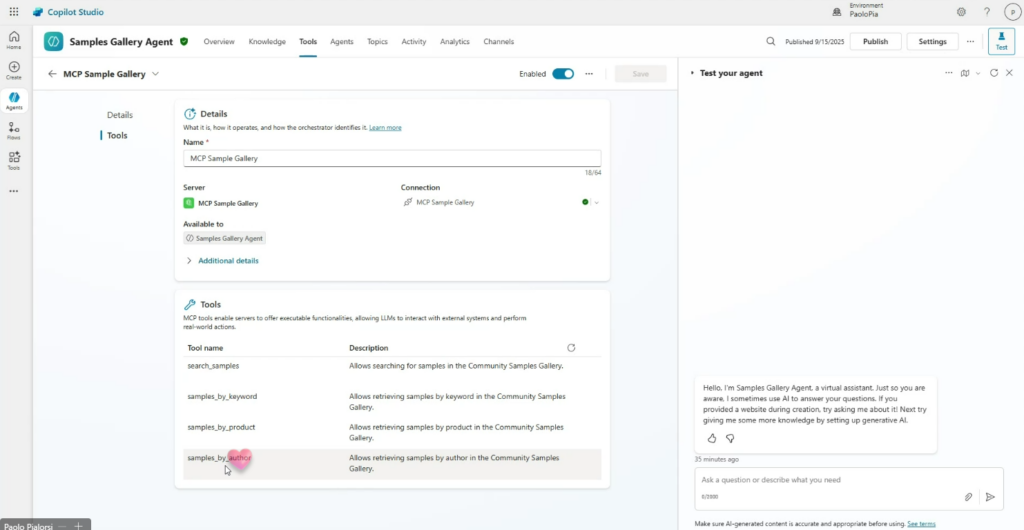
Task: Open the See terms link
Action: click(x=921, y=524)
